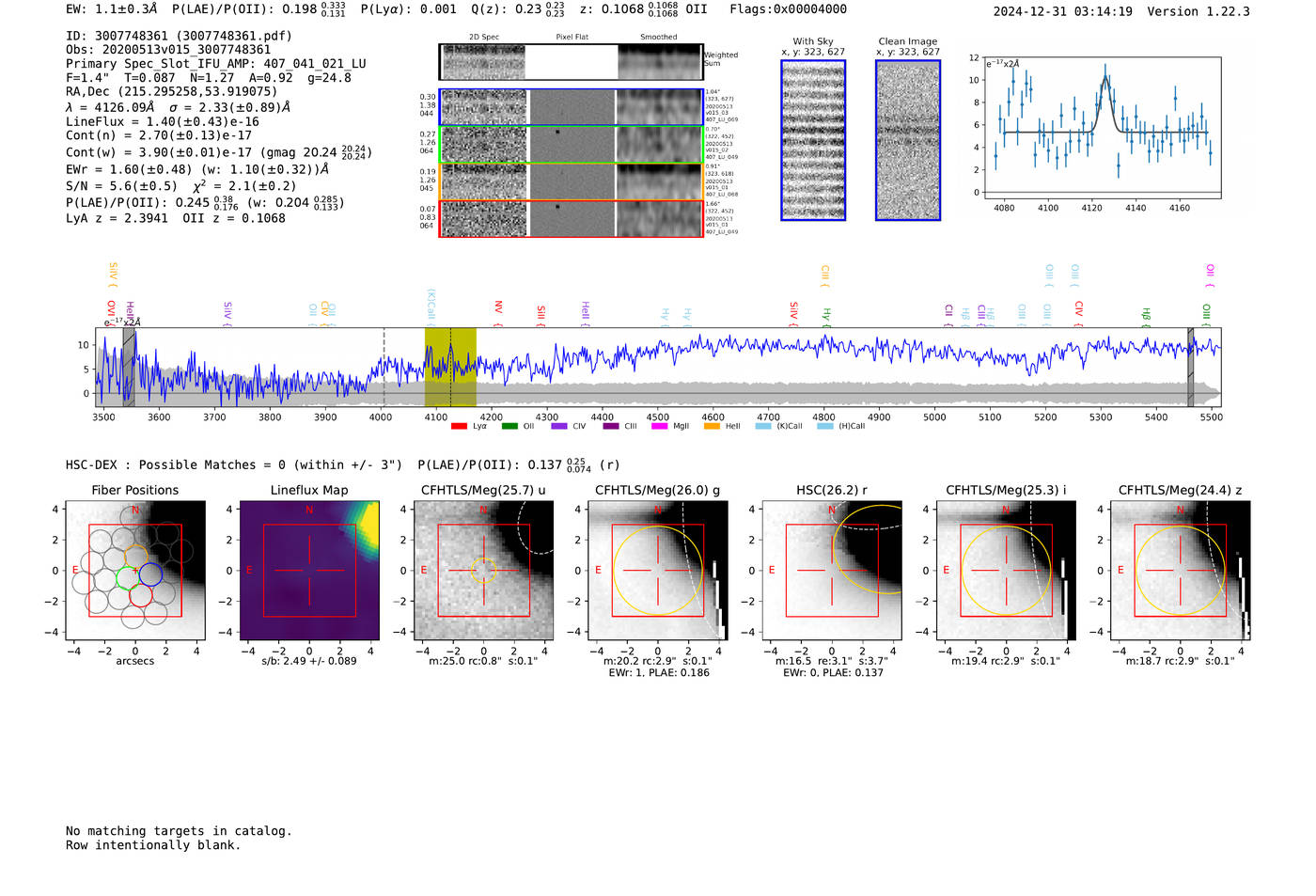1316x896 pixels.
Task: Click the (H)CaII legend swatch
Action: [x=825, y=426]
